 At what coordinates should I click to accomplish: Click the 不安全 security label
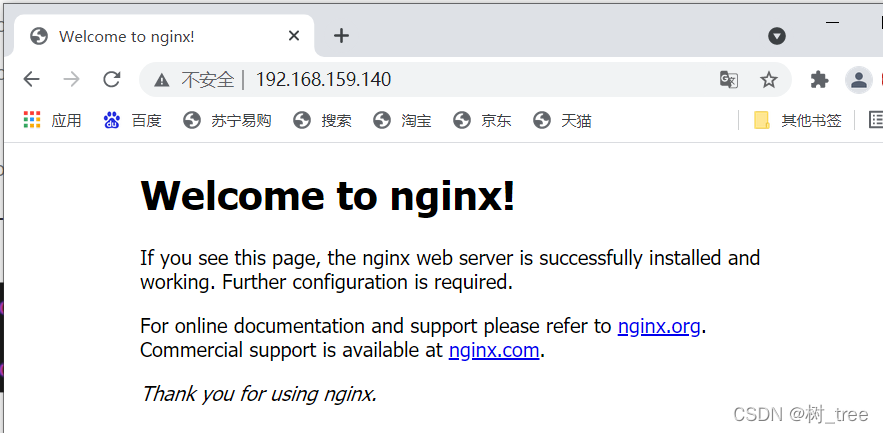click(x=207, y=80)
